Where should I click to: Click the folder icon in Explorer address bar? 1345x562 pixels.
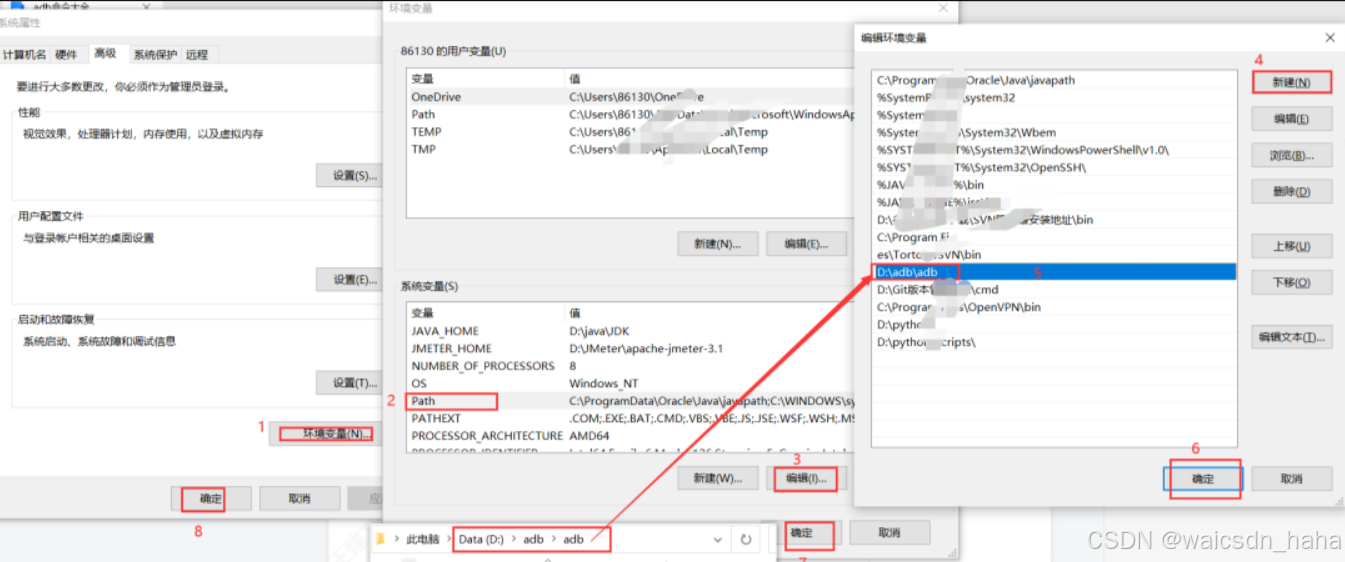380,539
